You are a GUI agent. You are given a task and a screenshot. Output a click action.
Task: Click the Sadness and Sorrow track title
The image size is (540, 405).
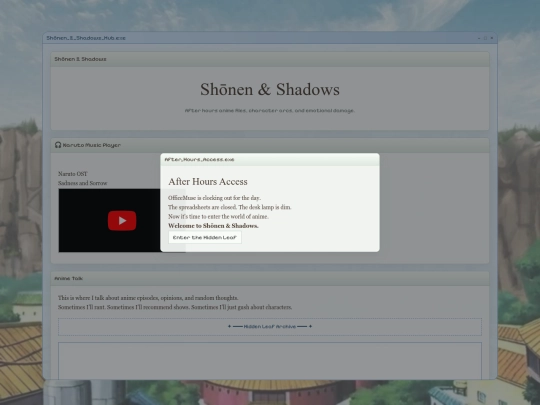(x=83, y=183)
